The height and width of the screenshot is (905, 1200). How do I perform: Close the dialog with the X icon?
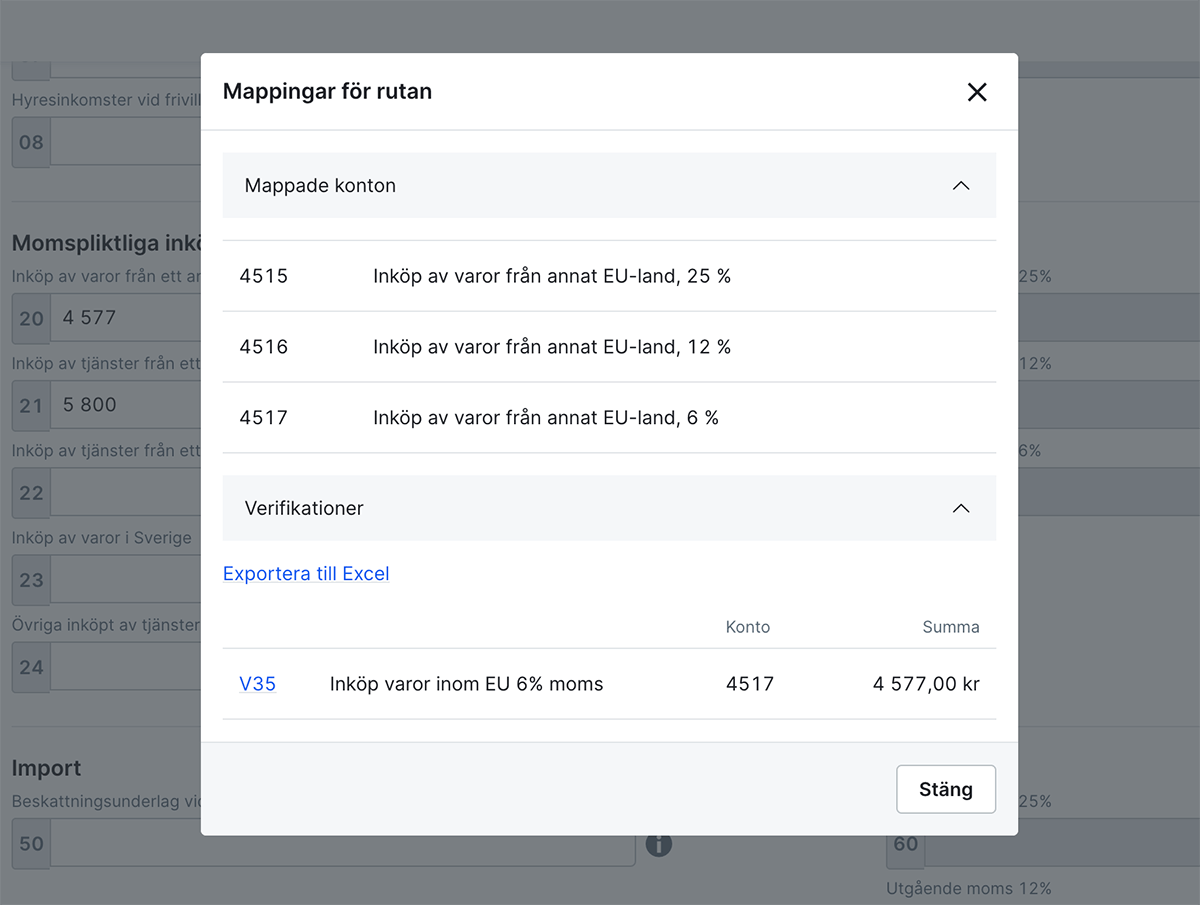(977, 92)
